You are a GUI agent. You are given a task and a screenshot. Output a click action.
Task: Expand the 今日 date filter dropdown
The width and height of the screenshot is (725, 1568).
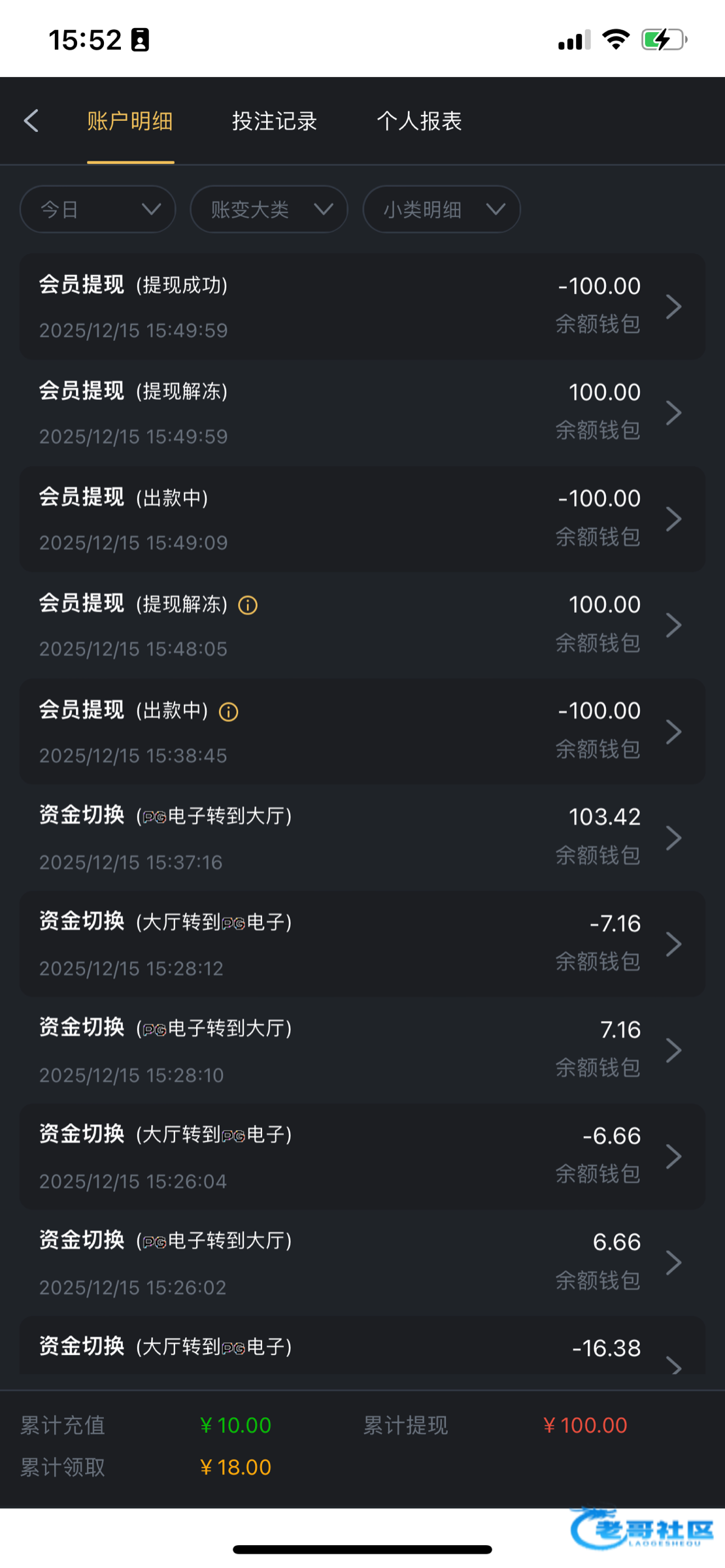(98, 210)
